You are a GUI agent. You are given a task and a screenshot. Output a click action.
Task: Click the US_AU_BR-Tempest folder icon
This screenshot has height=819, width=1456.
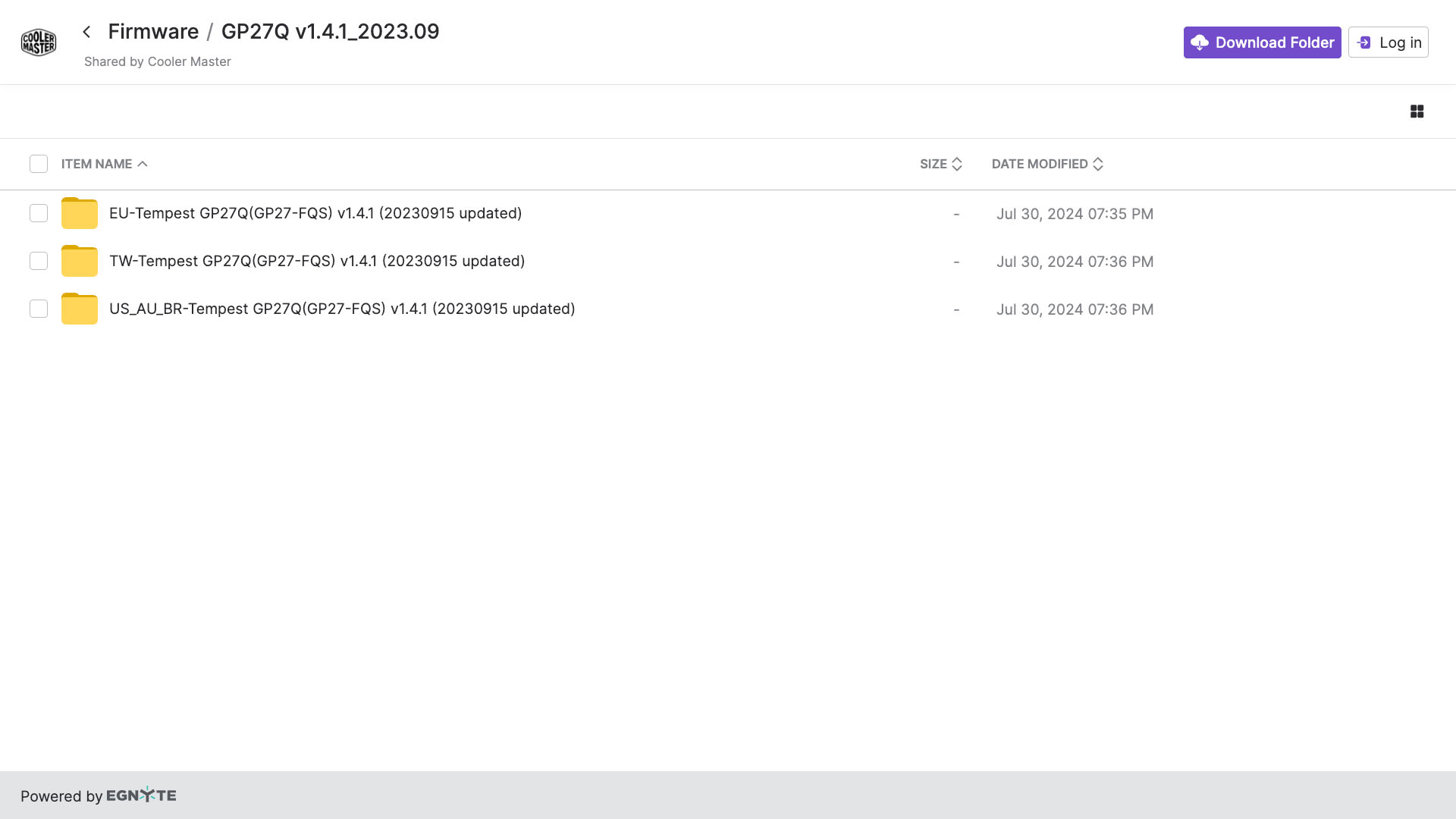(80, 309)
